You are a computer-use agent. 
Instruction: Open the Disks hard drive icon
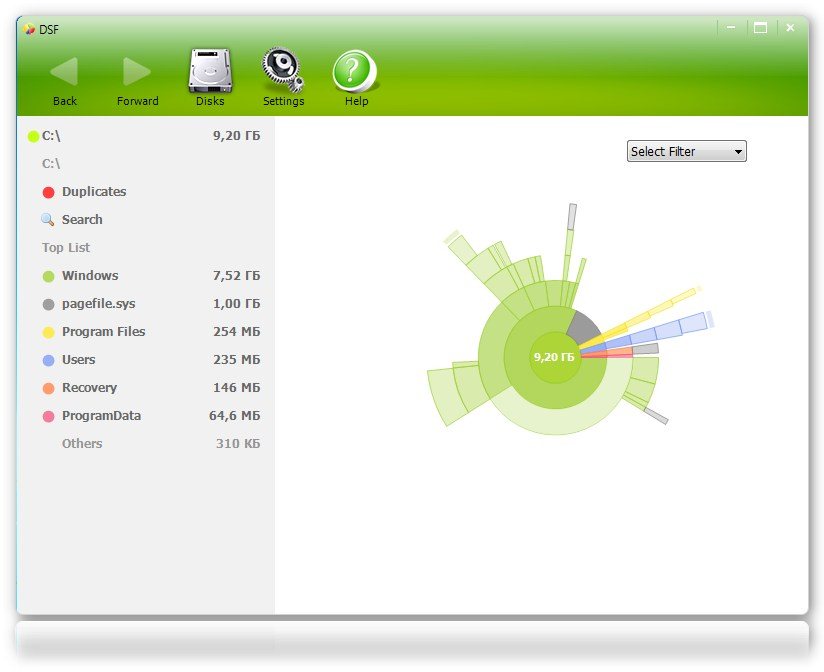210,71
